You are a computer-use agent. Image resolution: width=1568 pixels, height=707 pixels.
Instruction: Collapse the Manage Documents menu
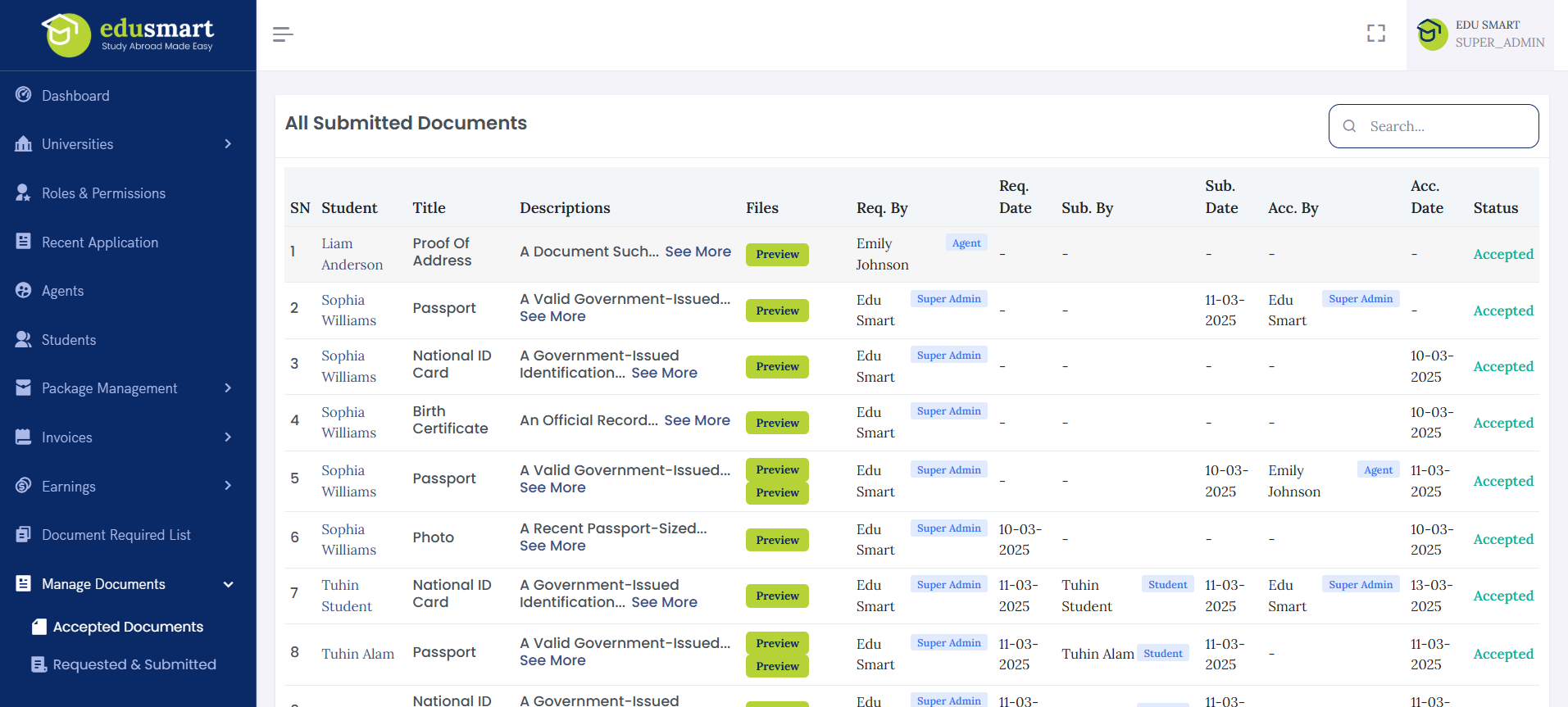tap(228, 584)
